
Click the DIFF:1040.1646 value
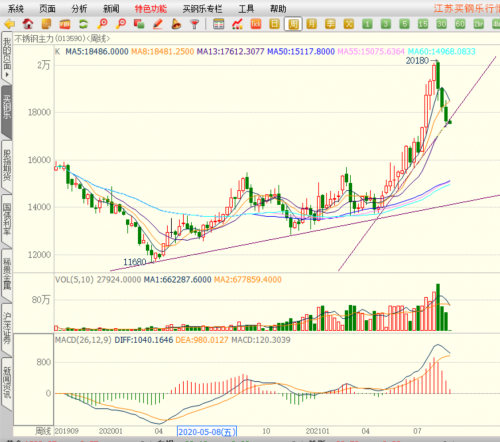(144, 340)
